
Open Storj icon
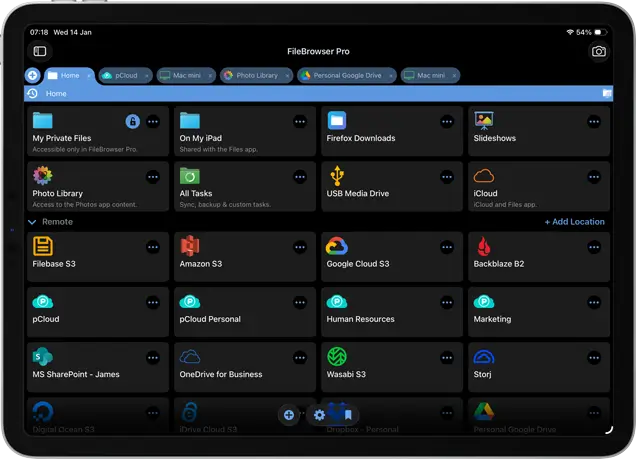[484, 357]
